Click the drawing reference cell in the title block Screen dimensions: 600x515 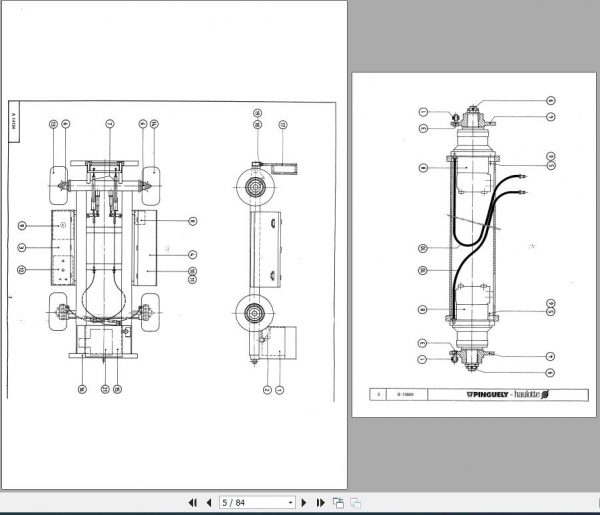(x=406, y=394)
